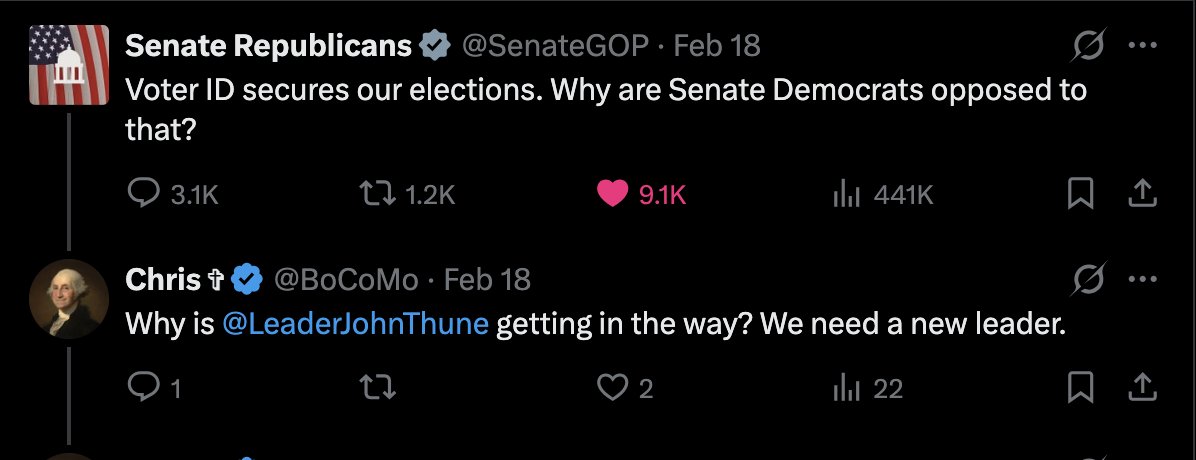Open replies on the Senate Republicans post

pyautogui.click(x=173, y=195)
